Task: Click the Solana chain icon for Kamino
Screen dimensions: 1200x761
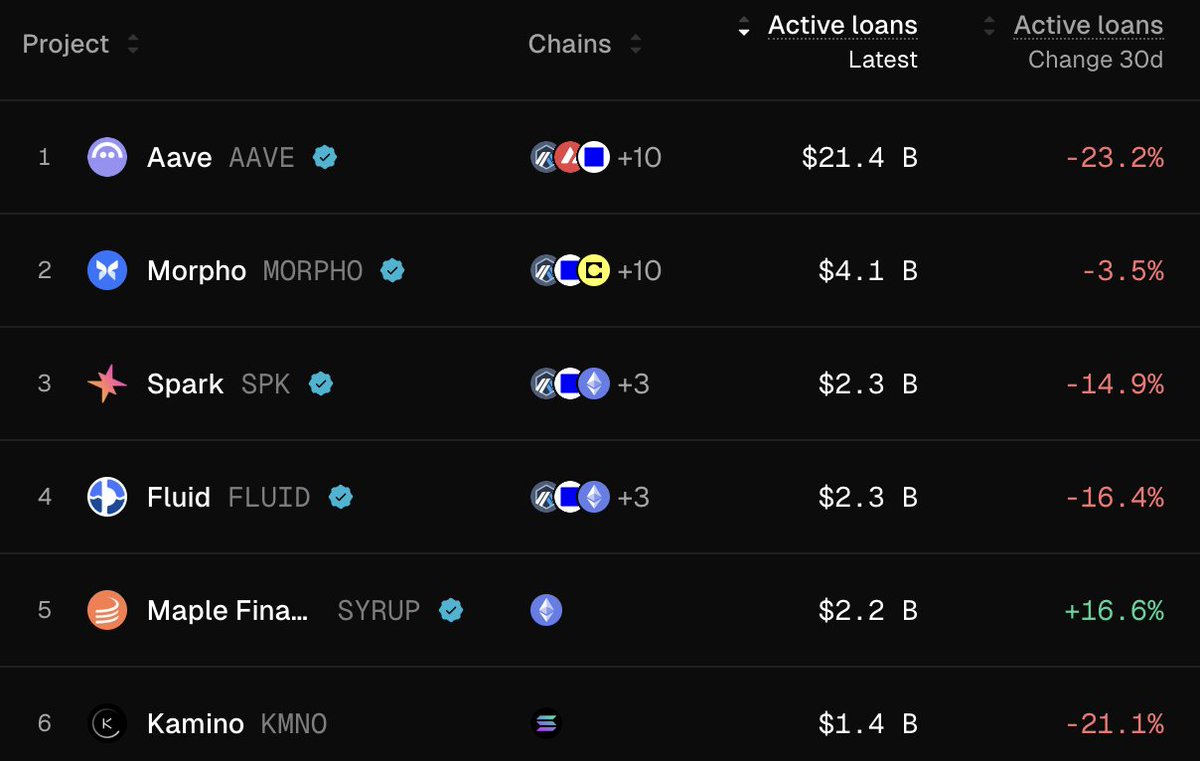Action: pos(546,723)
